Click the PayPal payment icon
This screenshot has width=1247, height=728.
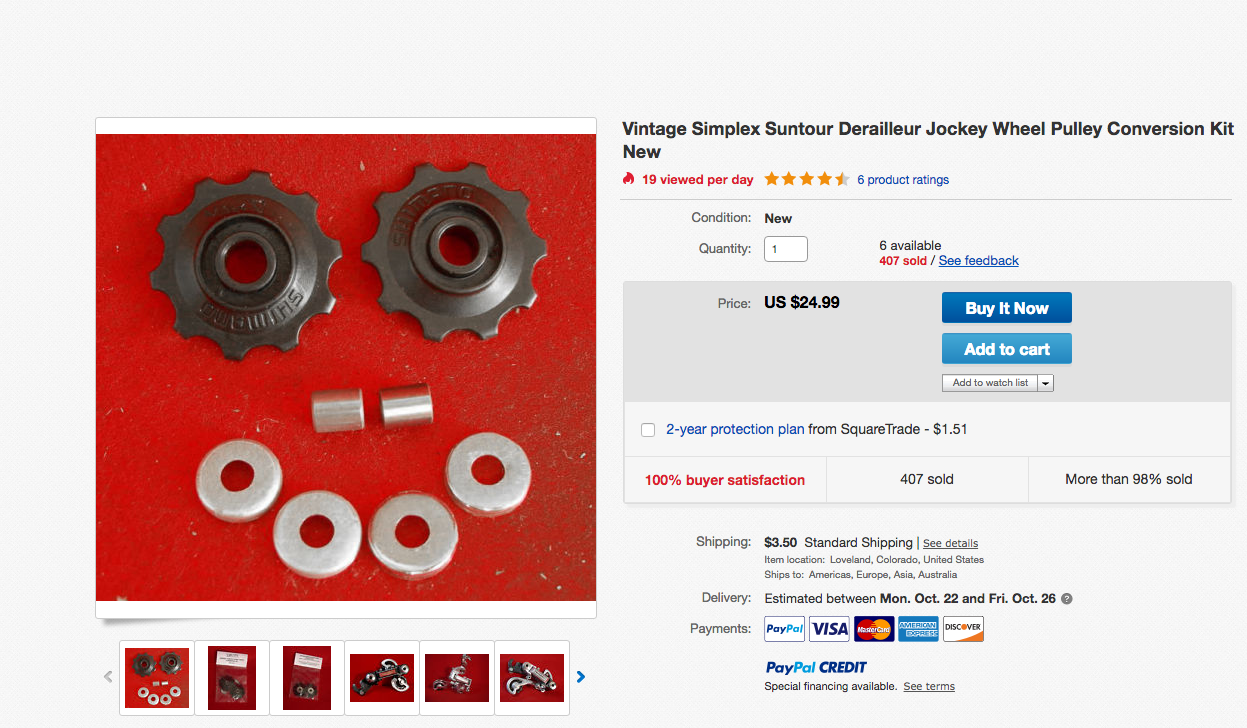click(785, 629)
